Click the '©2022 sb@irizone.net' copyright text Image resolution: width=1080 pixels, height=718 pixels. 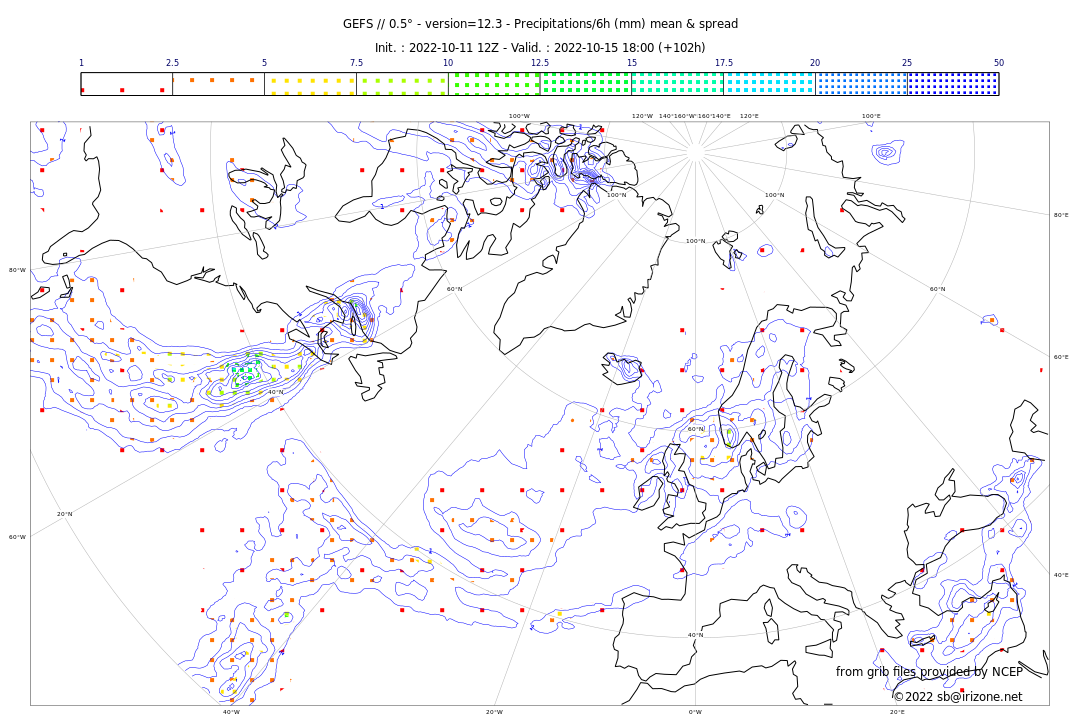click(958, 697)
